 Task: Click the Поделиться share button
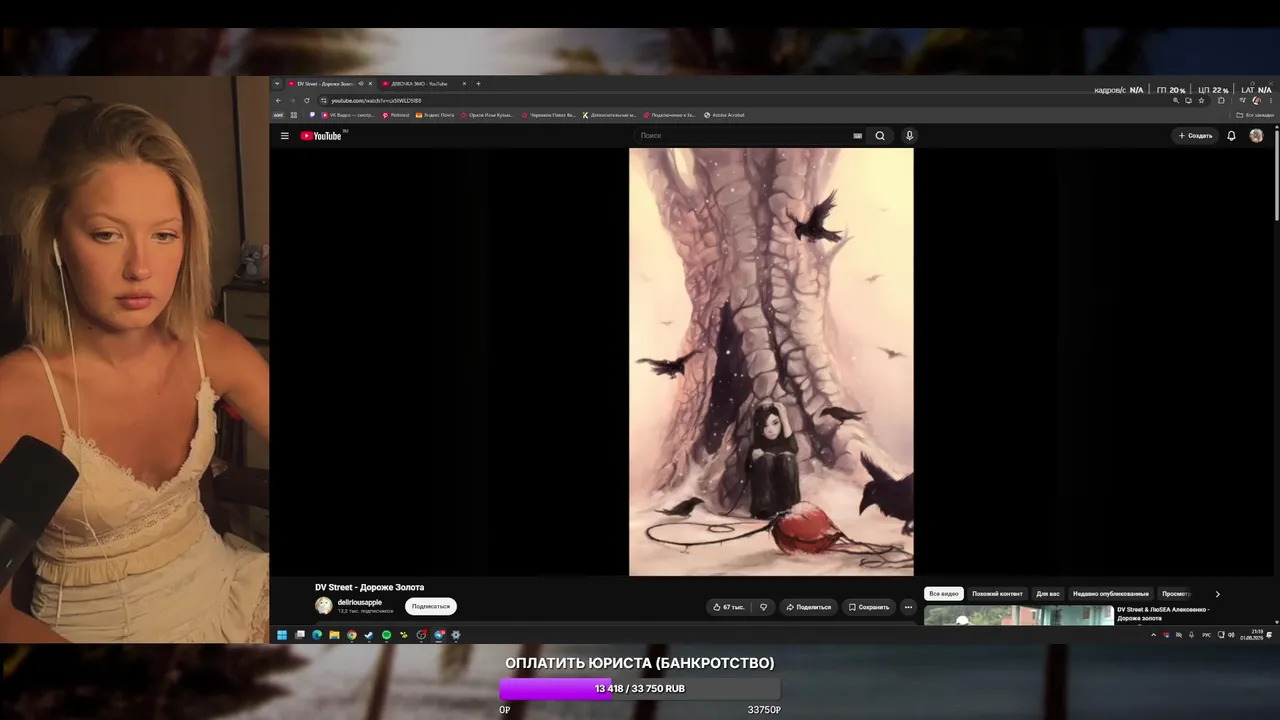808,607
